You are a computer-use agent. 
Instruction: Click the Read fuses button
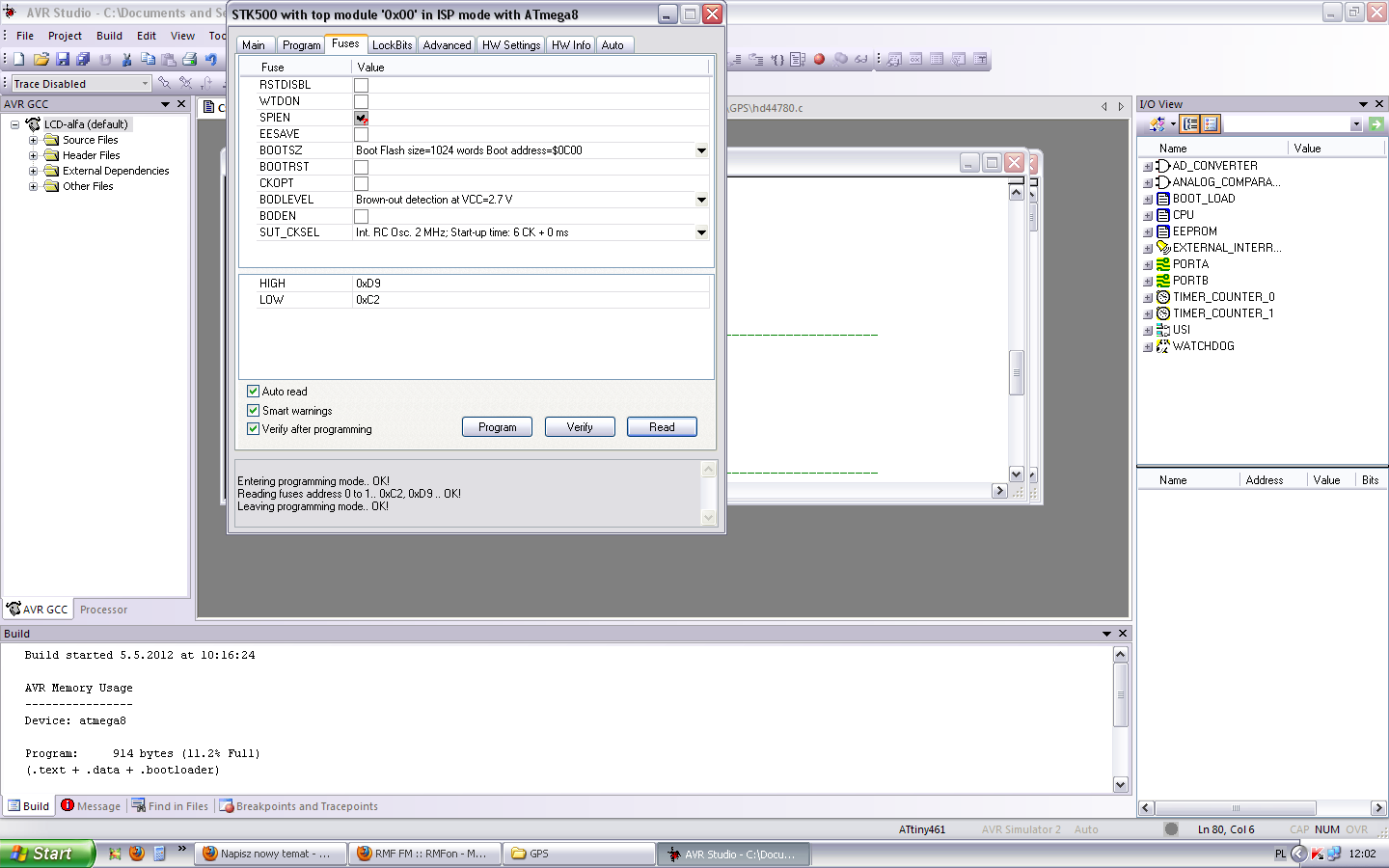tap(661, 427)
